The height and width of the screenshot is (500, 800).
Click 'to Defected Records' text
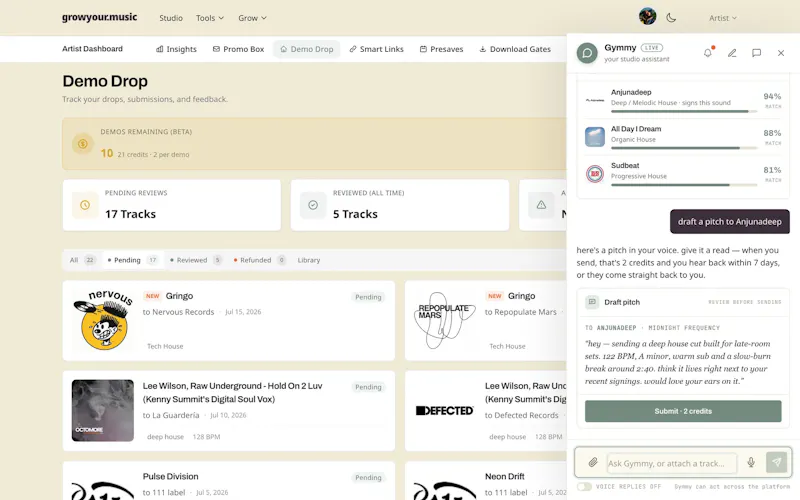[521, 415]
